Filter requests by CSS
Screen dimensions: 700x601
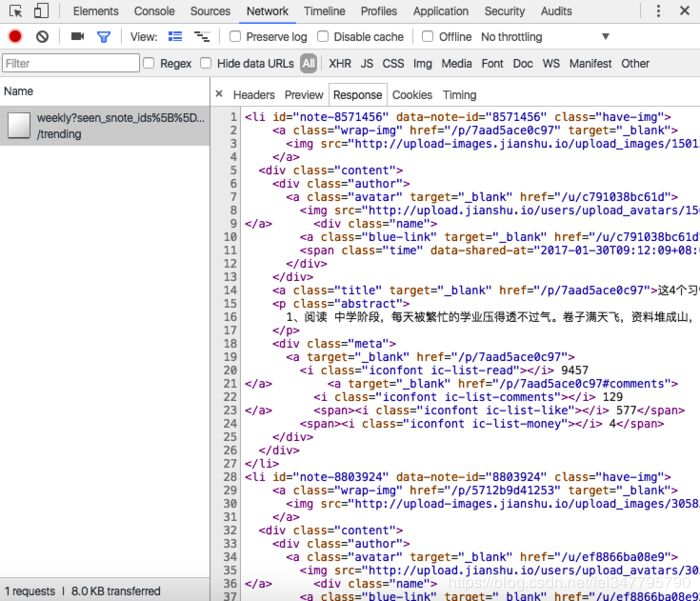(393, 63)
